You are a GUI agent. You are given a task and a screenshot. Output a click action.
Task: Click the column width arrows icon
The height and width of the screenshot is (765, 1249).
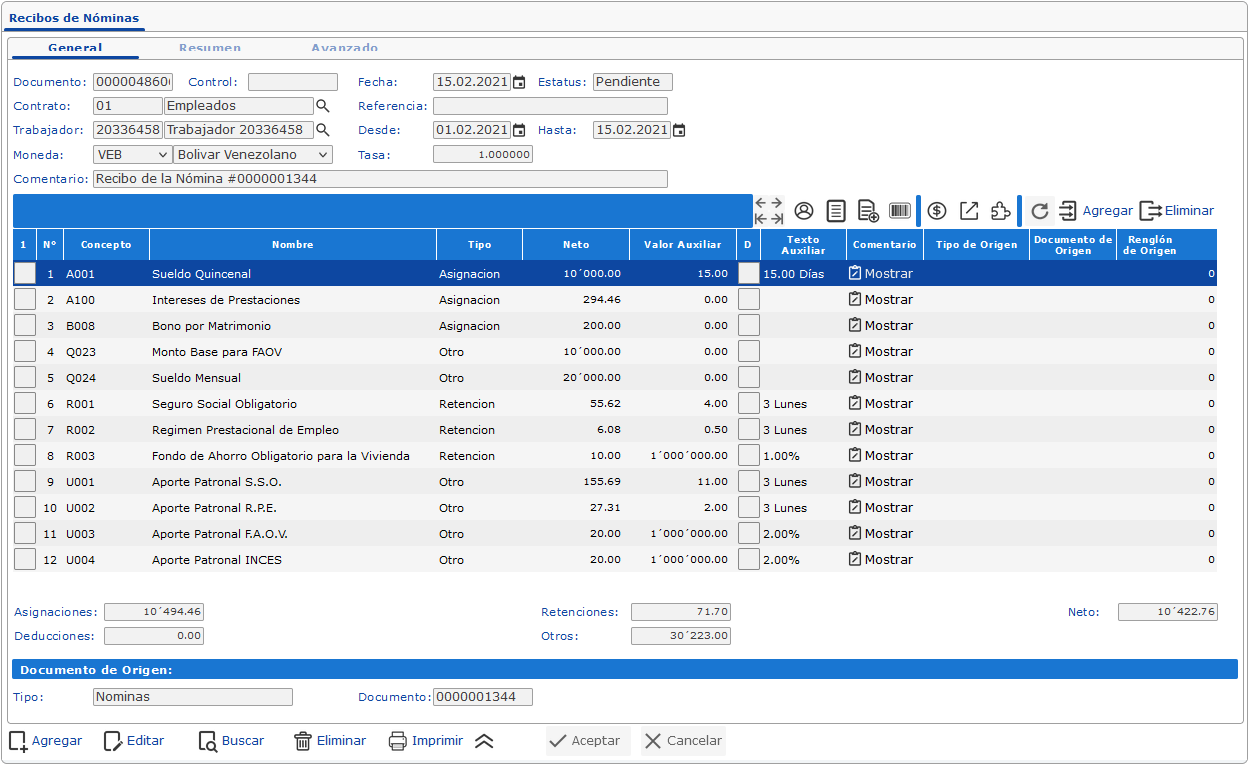[769, 211]
